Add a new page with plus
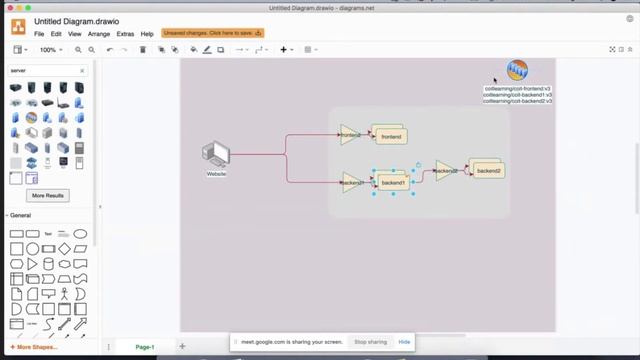Viewport: 640px width, 360px height. pyautogui.click(x=182, y=347)
